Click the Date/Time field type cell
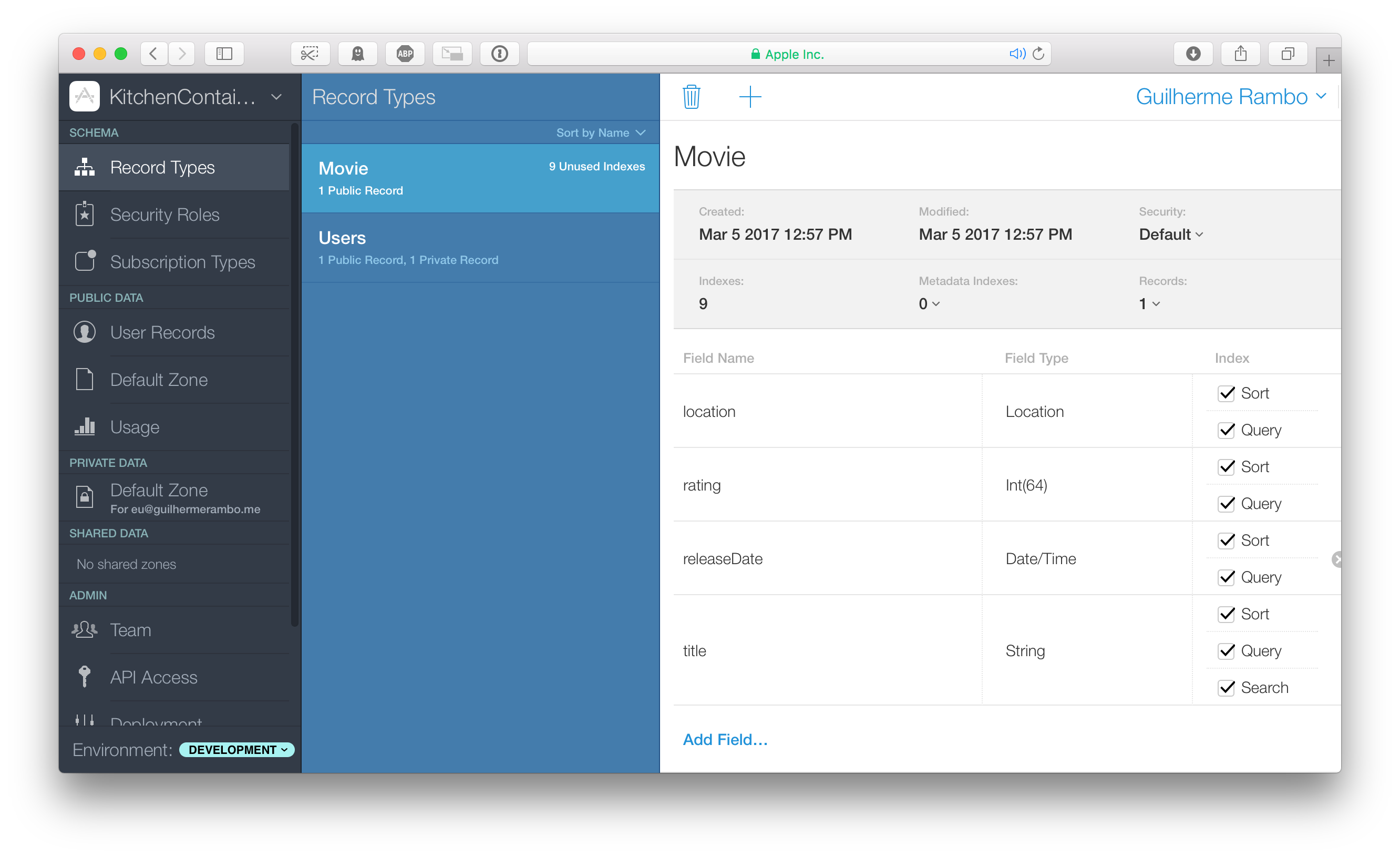This screenshot has width=1400, height=857. (1086, 558)
